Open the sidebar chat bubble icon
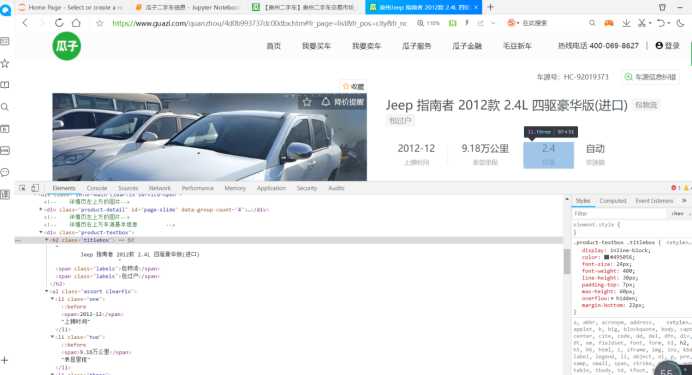The image size is (692, 375). pos(5,172)
